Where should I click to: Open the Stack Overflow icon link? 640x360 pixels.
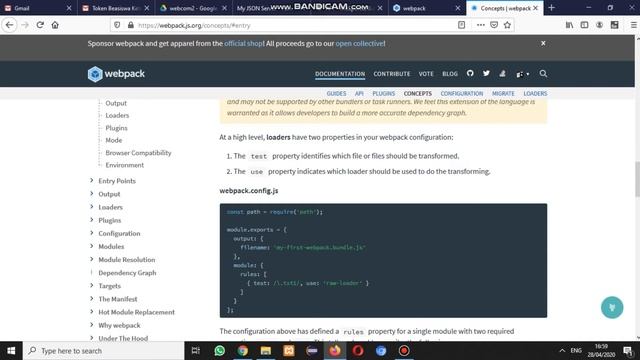point(502,73)
